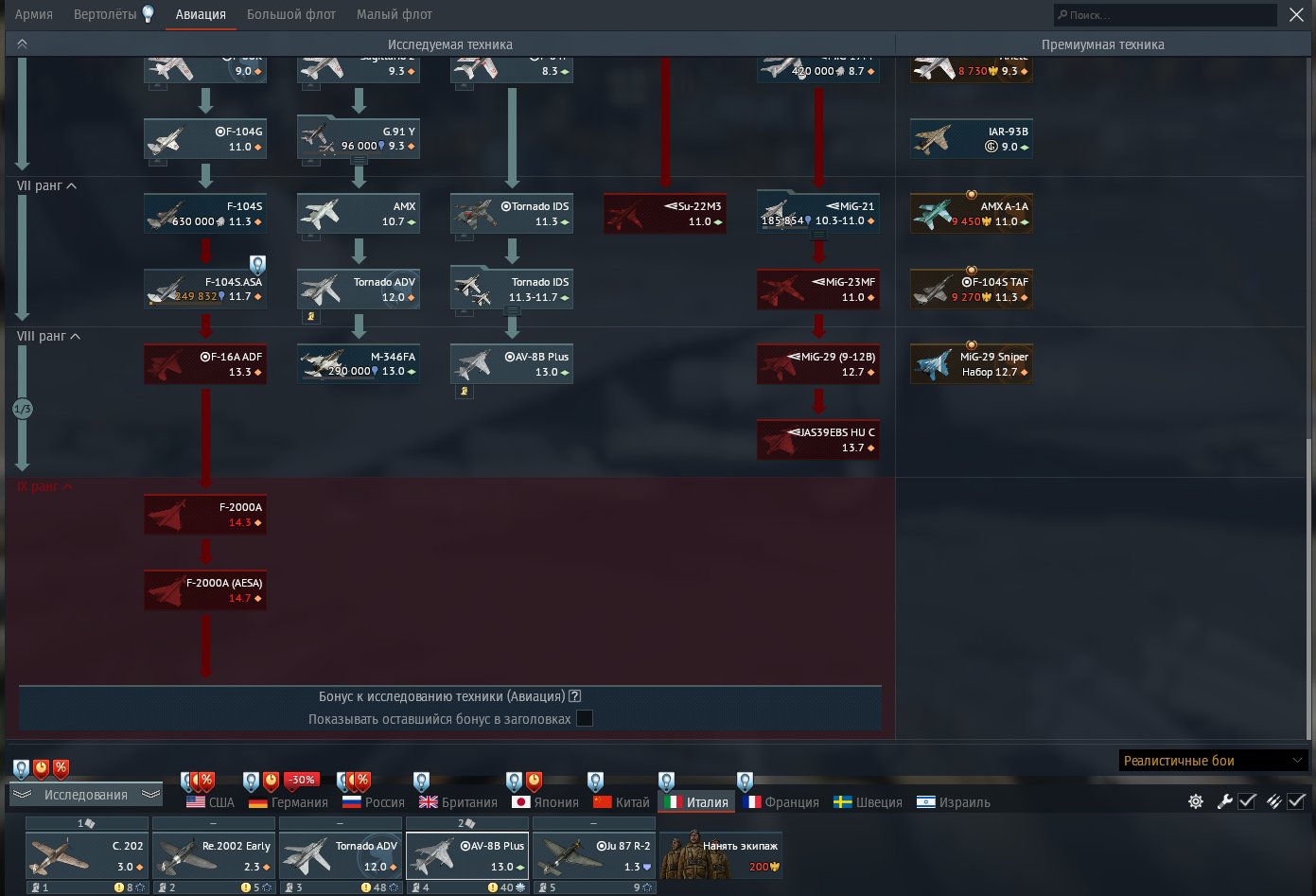This screenshot has width=1316, height=896.
Task: Select the MiG-29 Sniper premium card
Action: point(972,364)
